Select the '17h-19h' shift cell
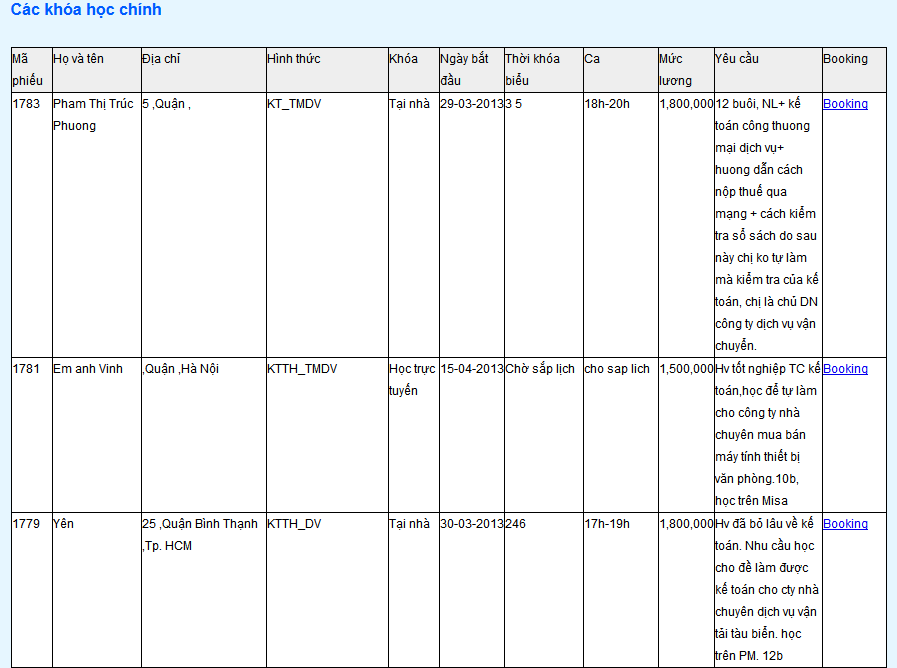 pyautogui.click(x=607, y=524)
